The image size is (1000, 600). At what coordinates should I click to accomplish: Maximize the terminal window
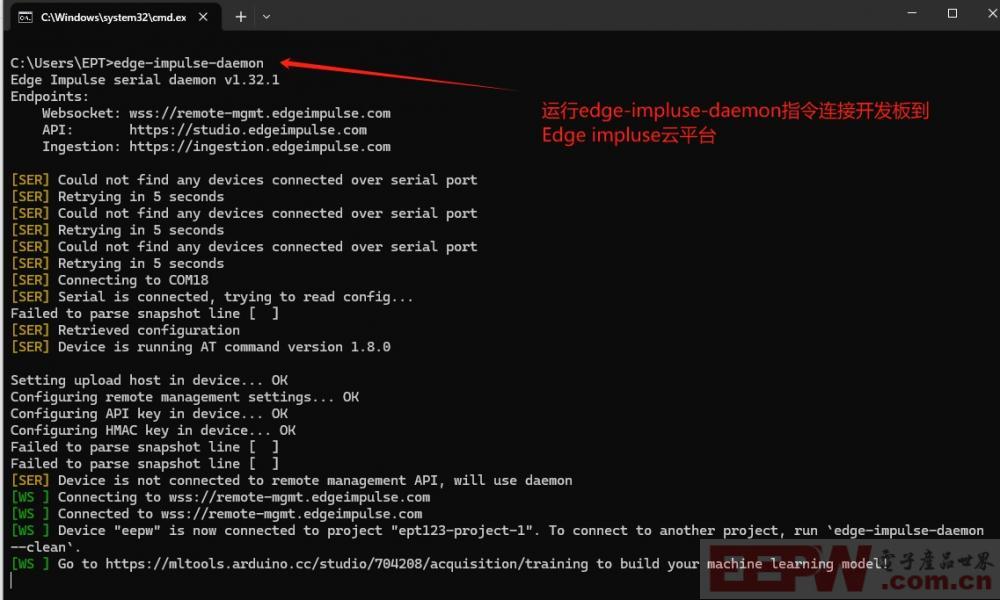click(952, 13)
